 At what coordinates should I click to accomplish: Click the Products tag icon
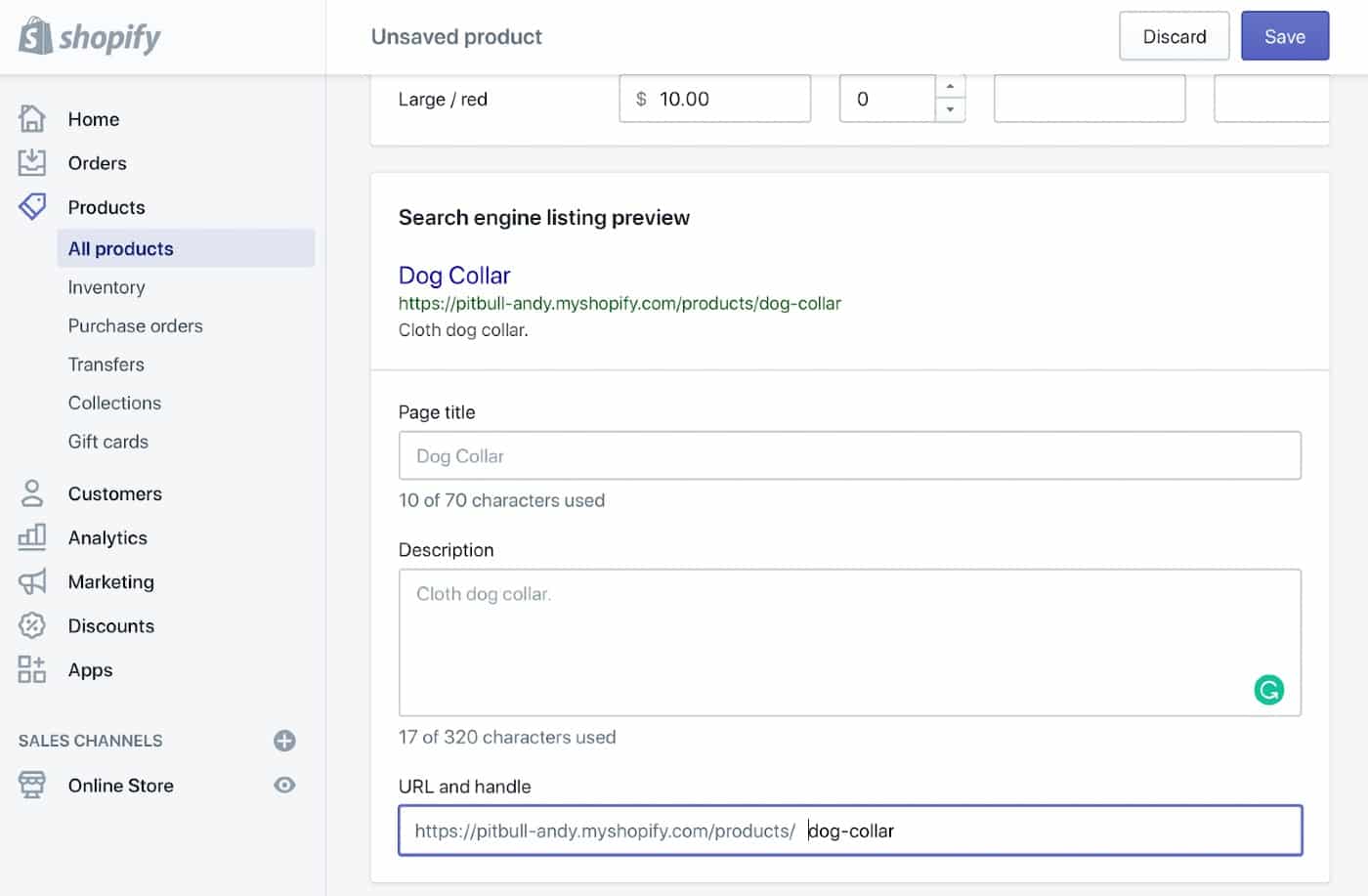coord(31,206)
